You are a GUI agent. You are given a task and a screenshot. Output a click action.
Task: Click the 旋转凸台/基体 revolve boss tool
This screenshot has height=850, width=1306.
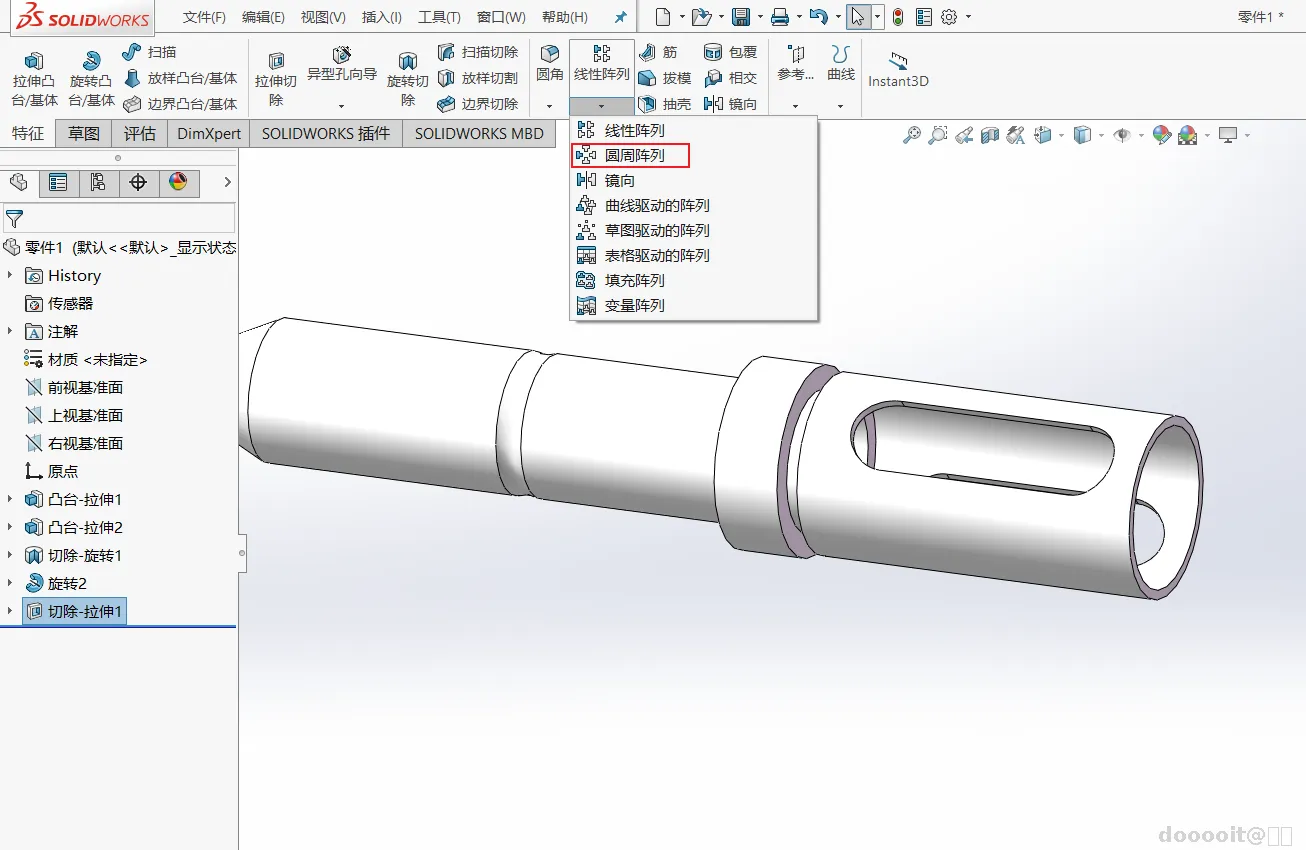pyautogui.click(x=91, y=79)
